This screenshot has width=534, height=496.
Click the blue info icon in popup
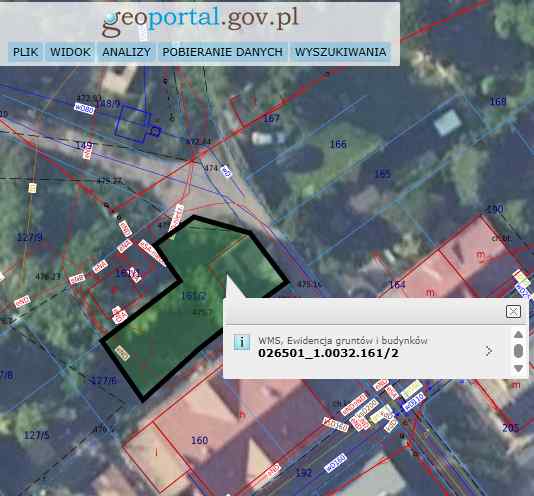241,342
